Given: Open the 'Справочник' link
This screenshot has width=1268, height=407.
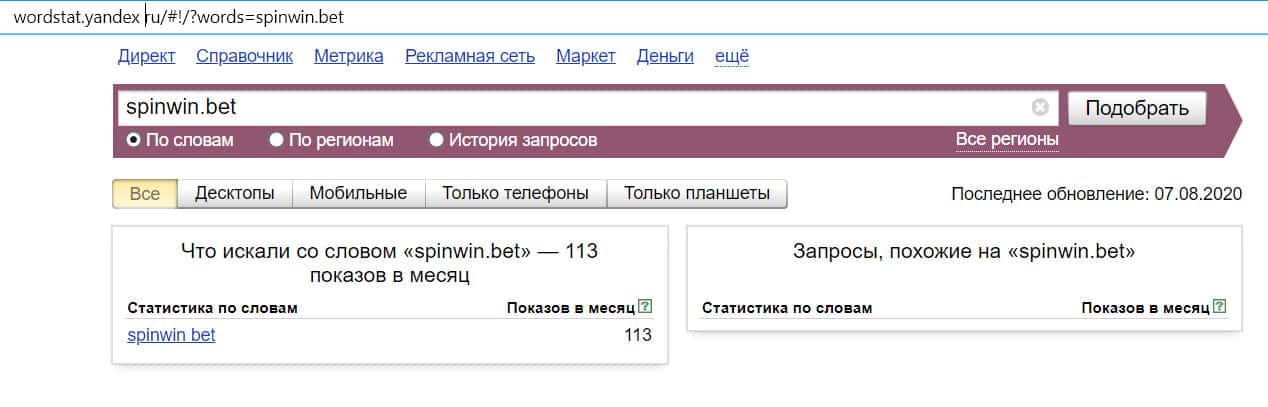Looking at the screenshot, I should click(x=244, y=56).
